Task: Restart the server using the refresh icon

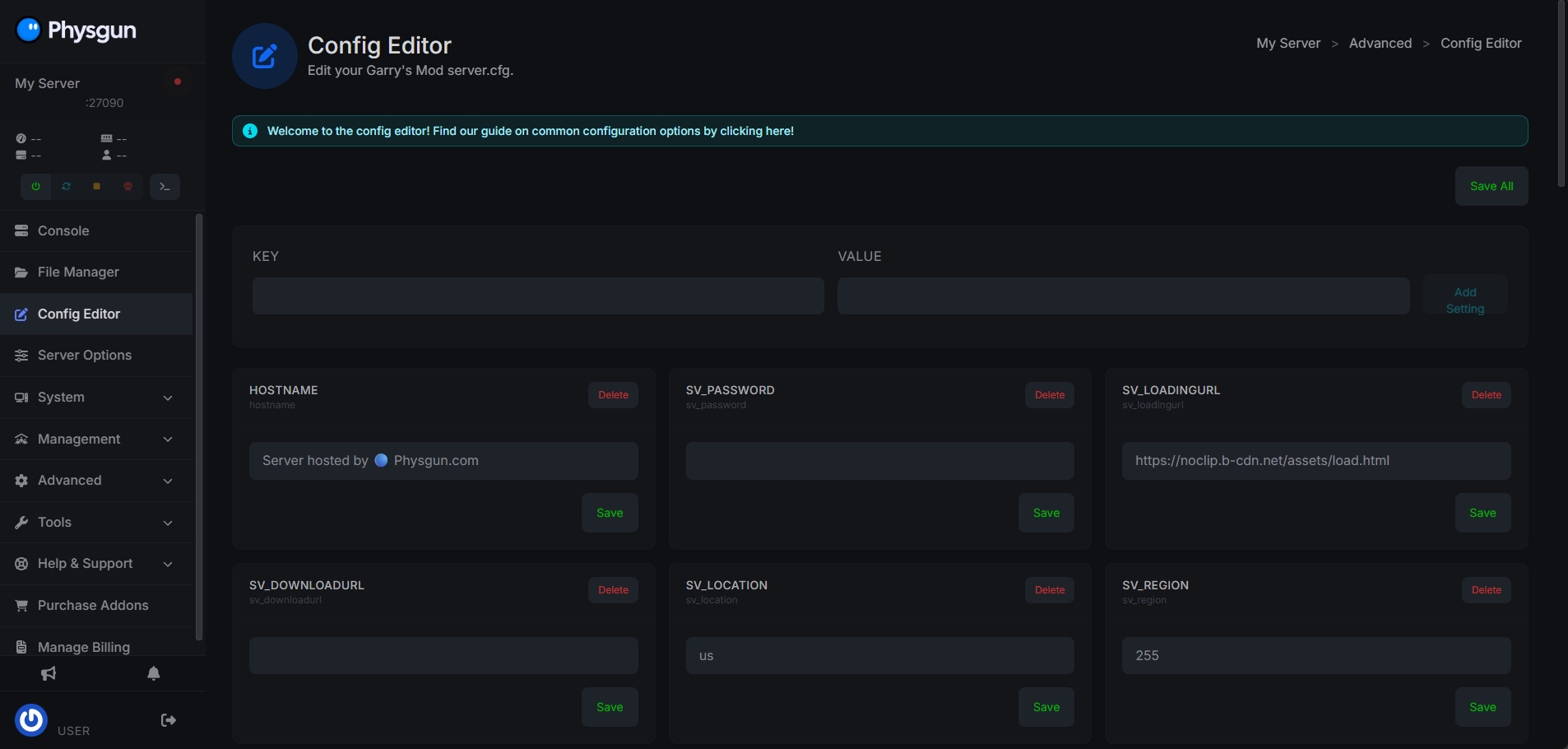Action: 67,187
